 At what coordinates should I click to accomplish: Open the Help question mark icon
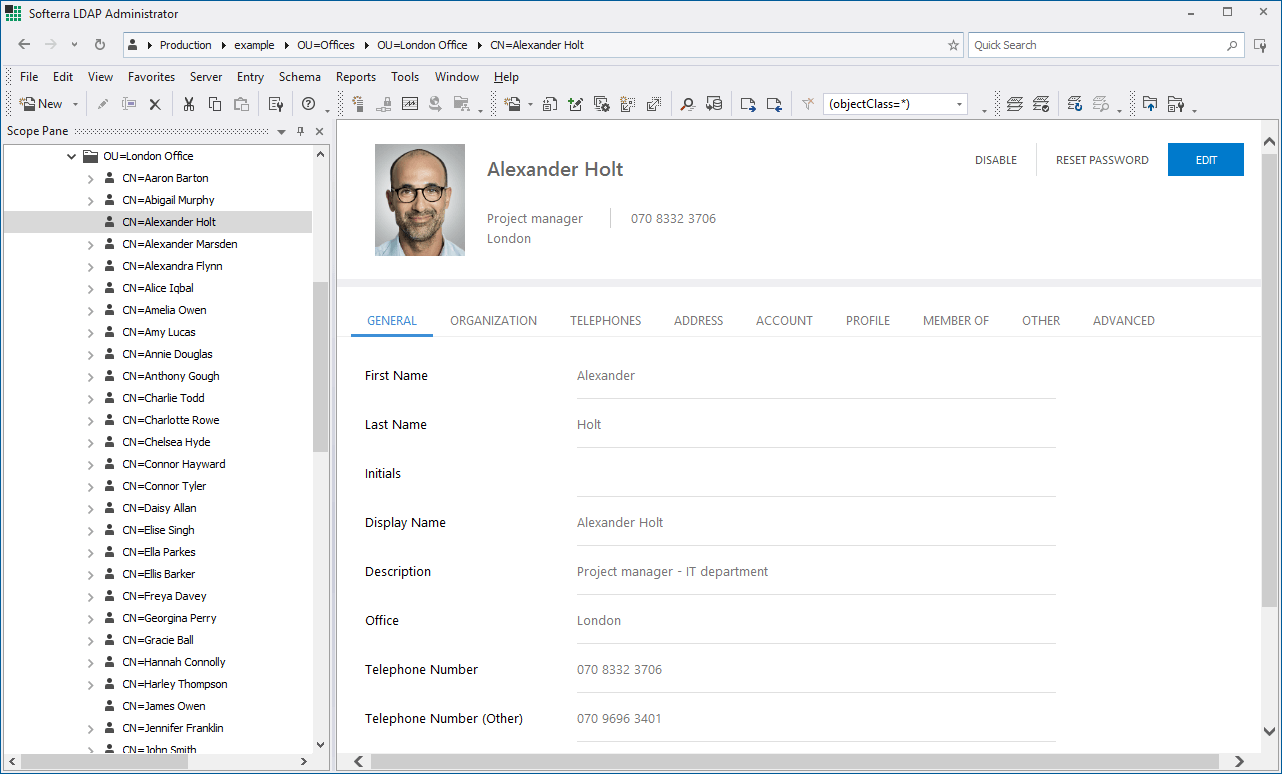coord(308,104)
